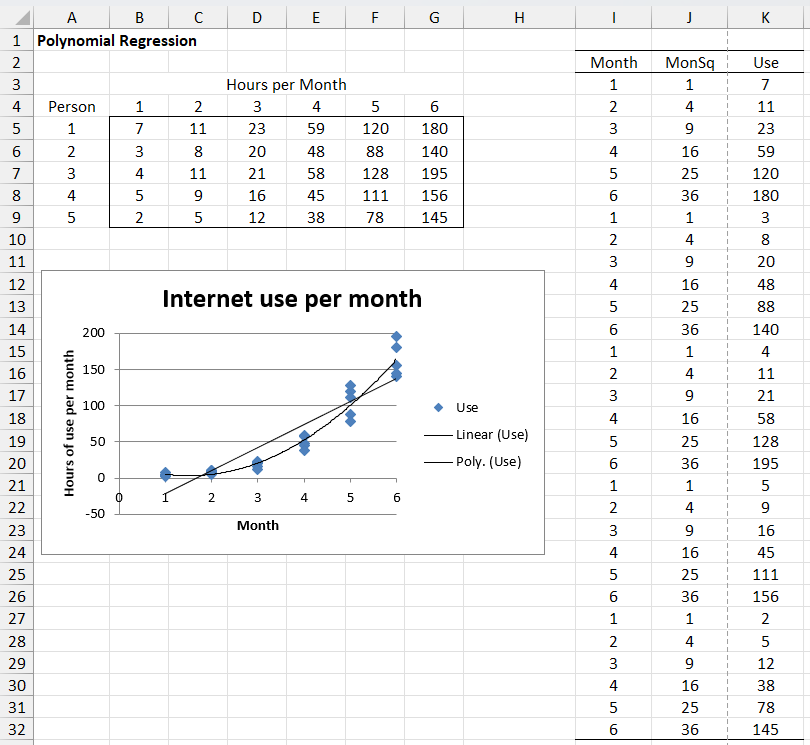The height and width of the screenshot is (745, 810).
Task: Select the Use diamond marker in legend
Action: click(x=438, y=407)
